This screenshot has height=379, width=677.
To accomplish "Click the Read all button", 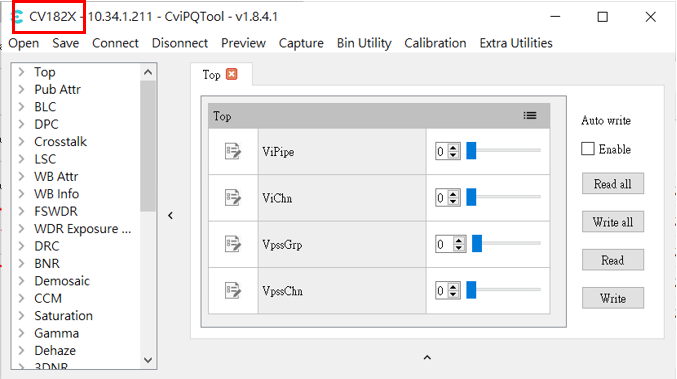I will tap(613, 184).
